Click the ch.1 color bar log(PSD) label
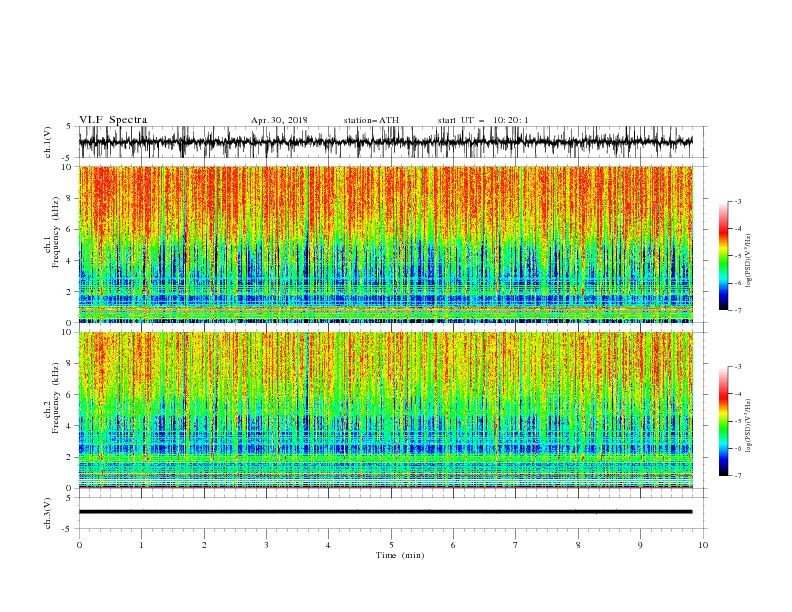The height and width of the screenshot is (612, 792). pyautogui.click(x=749, y=261)
